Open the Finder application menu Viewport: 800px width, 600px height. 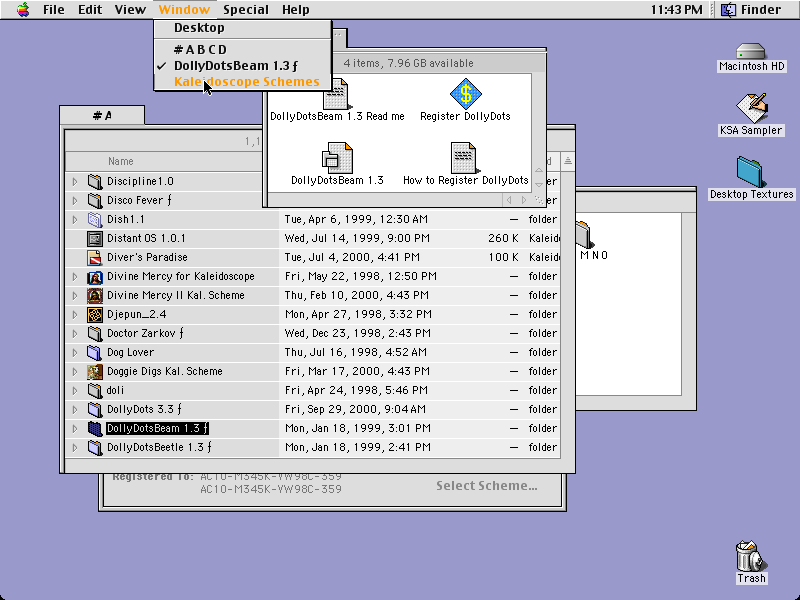click(x=752, y=10)
